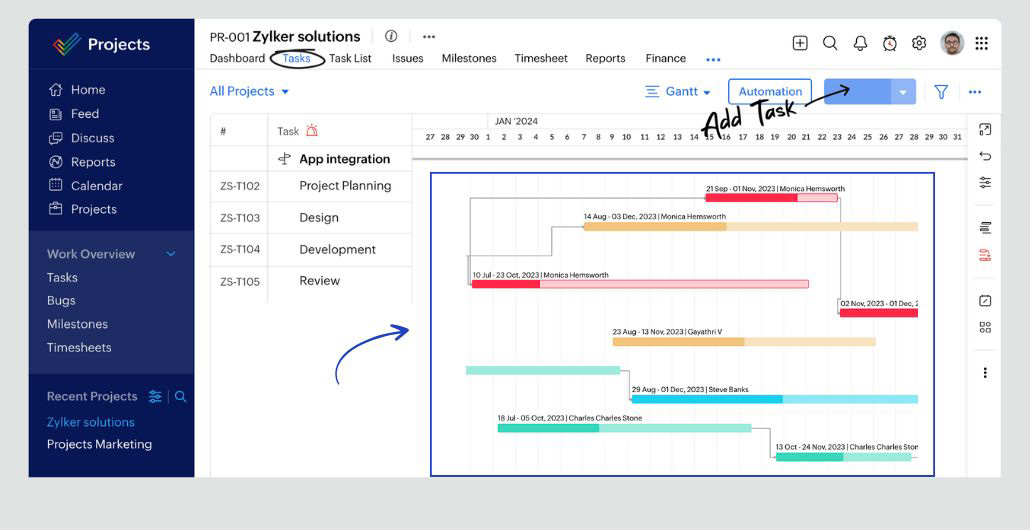This screenshot has width=1030, height=530.
Task: Search recent projects with magnifier icon
Action: 181,396
